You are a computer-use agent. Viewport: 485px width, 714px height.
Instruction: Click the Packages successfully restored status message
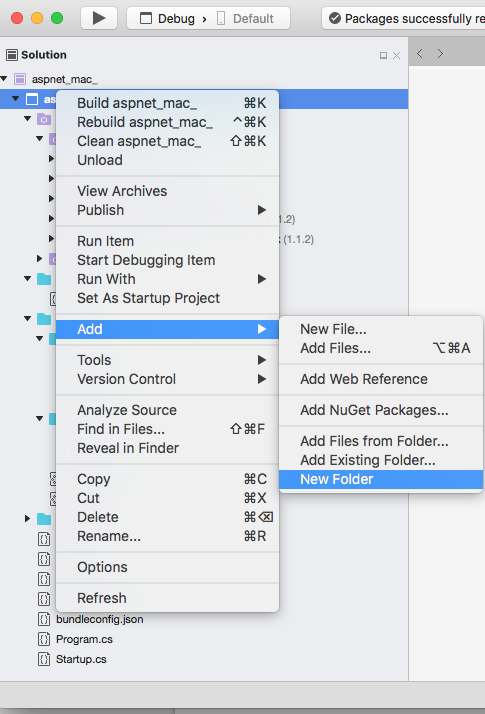(404, 19)
